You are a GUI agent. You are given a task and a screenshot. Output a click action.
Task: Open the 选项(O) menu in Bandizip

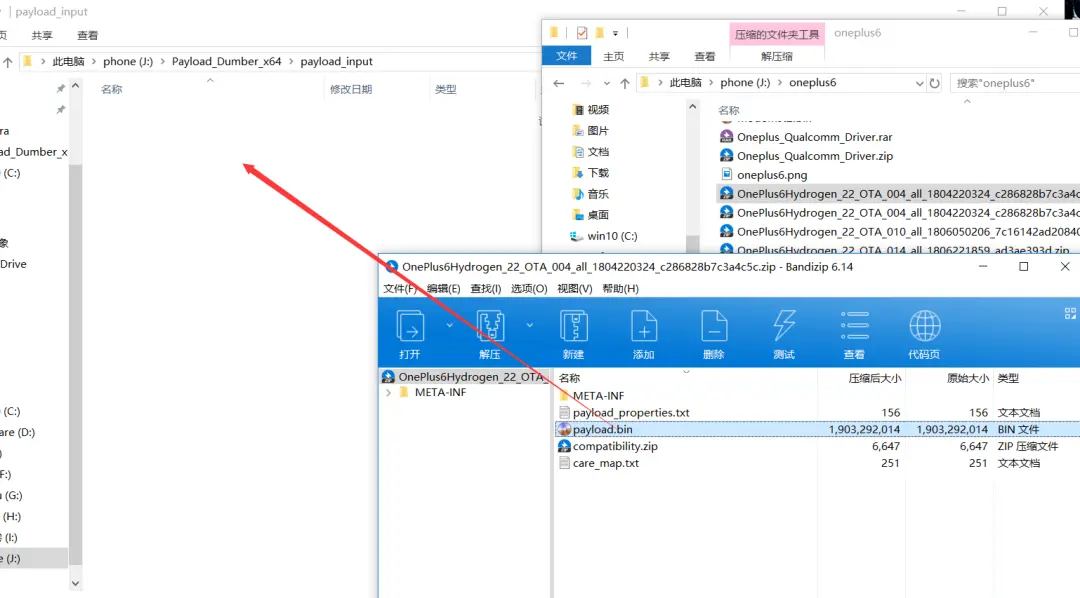coord(529,289)
